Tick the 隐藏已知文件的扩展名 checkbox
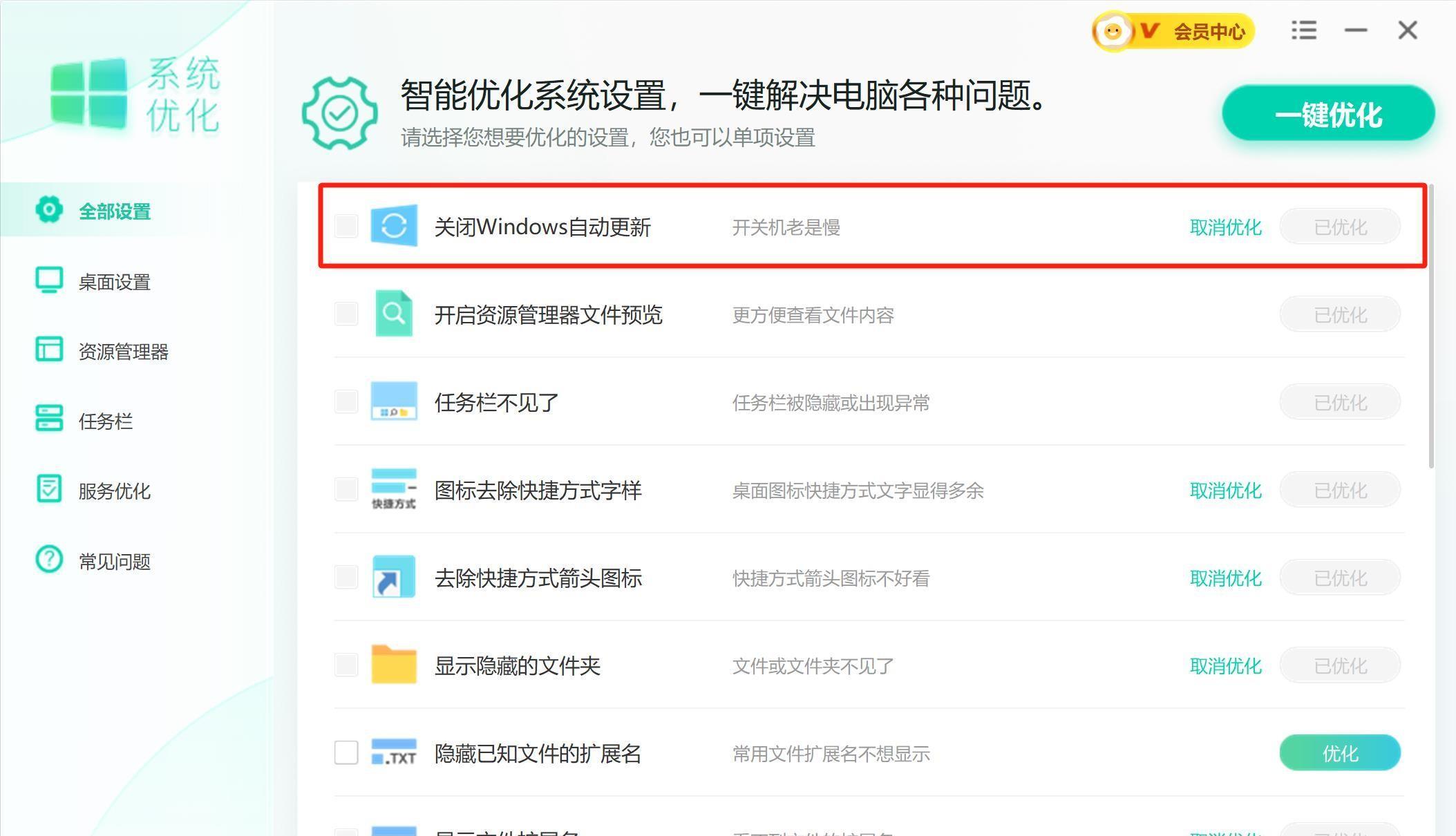The width and height of the screenshot is (1456, 836). [x=346, y=752]
